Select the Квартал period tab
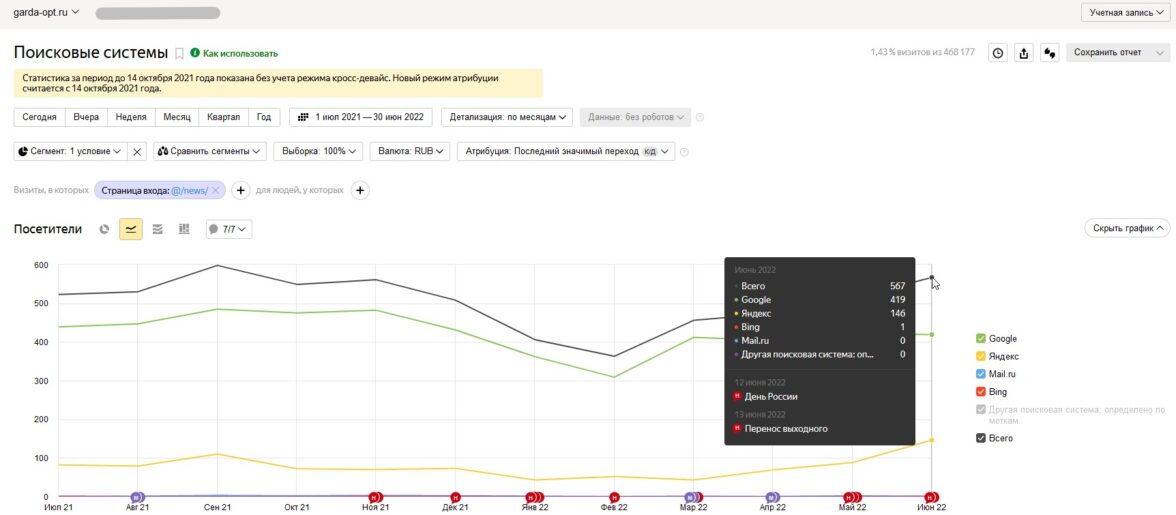The image size is (1176, 515). 223,117
